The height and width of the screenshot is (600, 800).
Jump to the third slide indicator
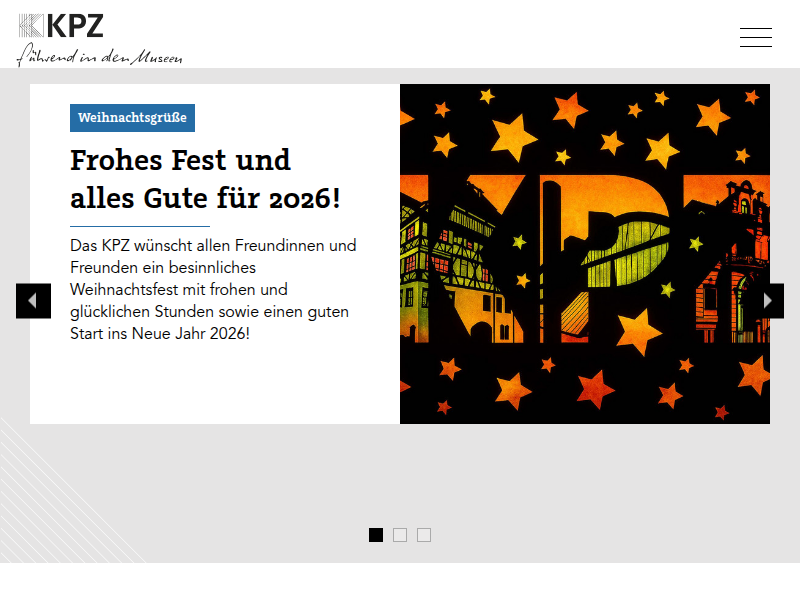tap(424, 535)
